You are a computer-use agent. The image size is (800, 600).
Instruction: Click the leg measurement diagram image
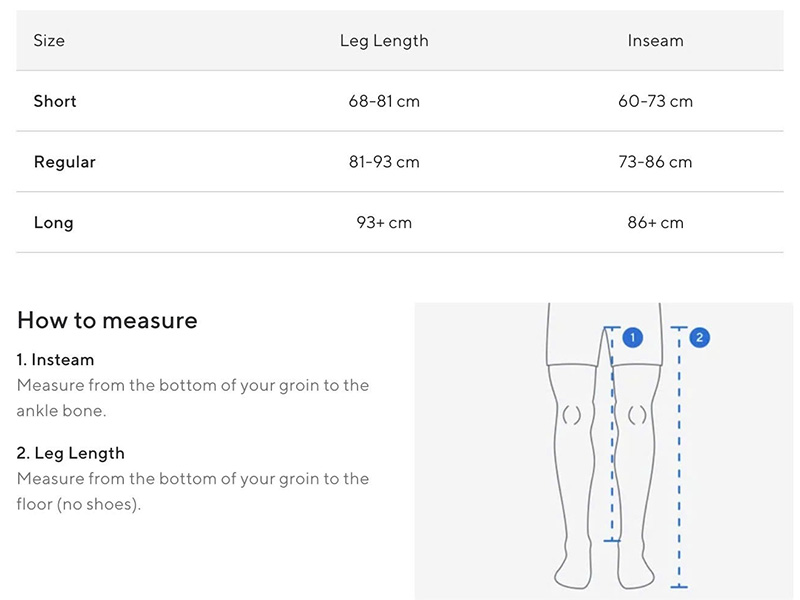pos(604,451)
